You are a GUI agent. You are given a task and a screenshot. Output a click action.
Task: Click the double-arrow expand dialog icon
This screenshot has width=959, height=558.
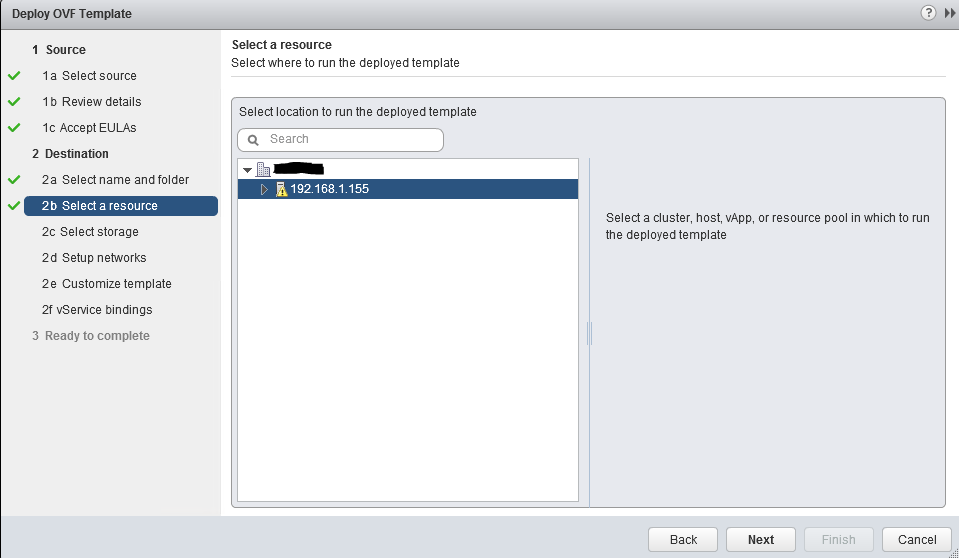949,13
